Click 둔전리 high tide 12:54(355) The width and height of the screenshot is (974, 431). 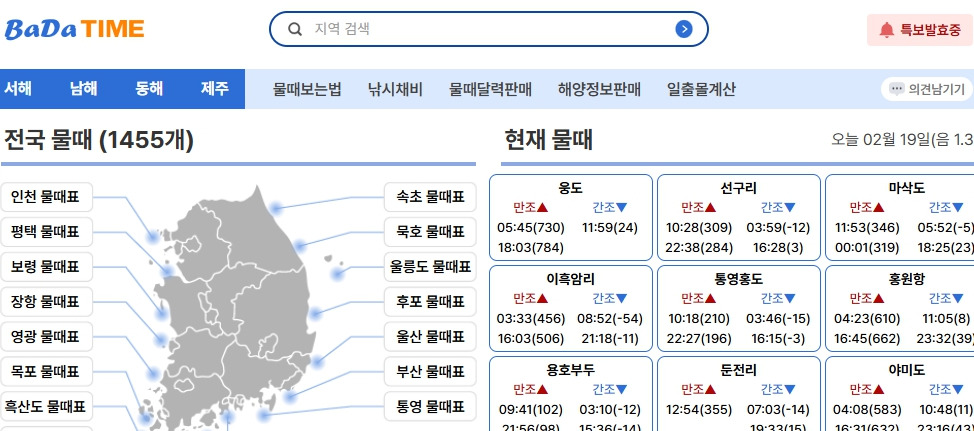(699, 411)
